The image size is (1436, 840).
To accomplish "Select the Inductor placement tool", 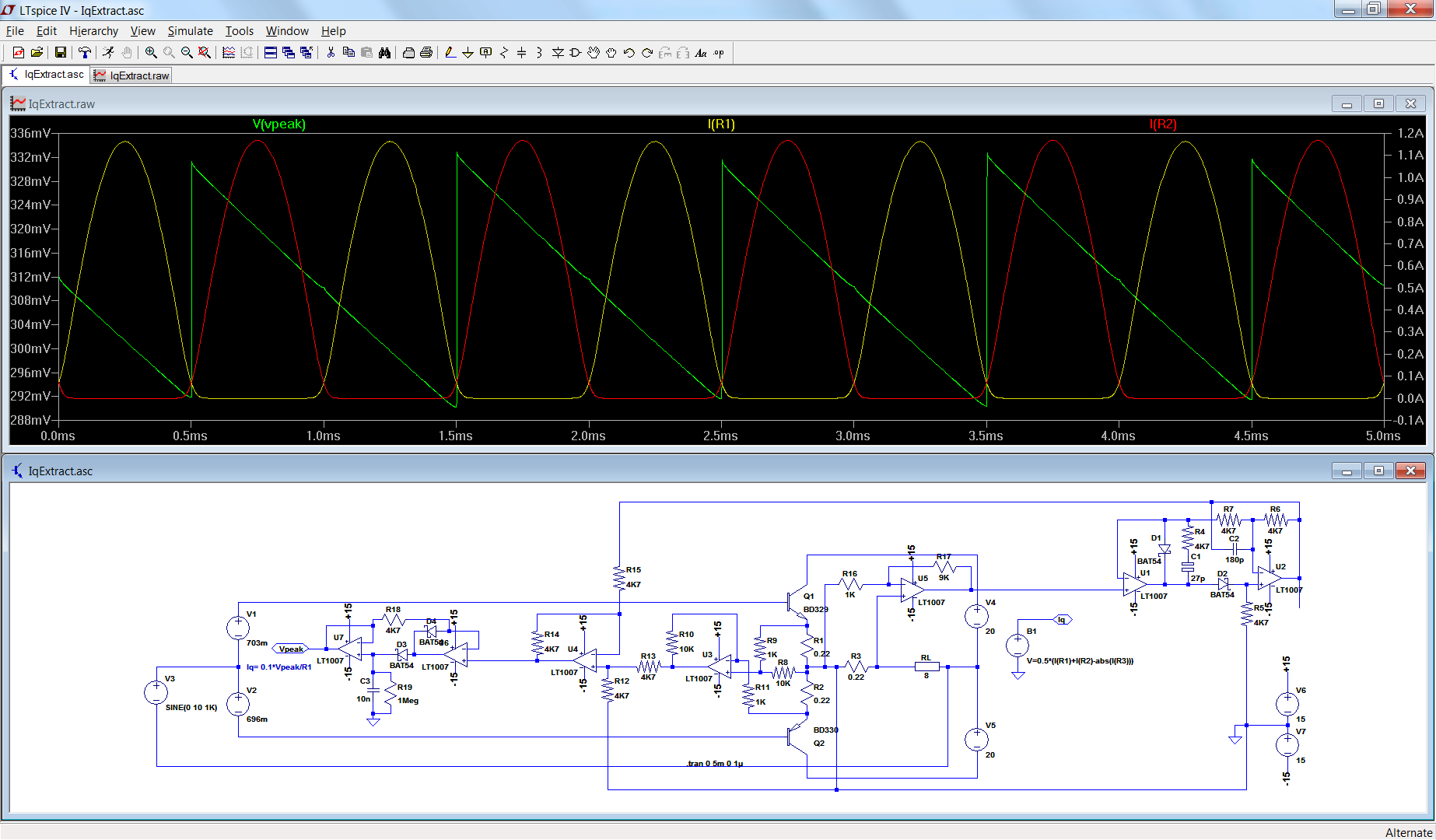I will pos(539,52).
